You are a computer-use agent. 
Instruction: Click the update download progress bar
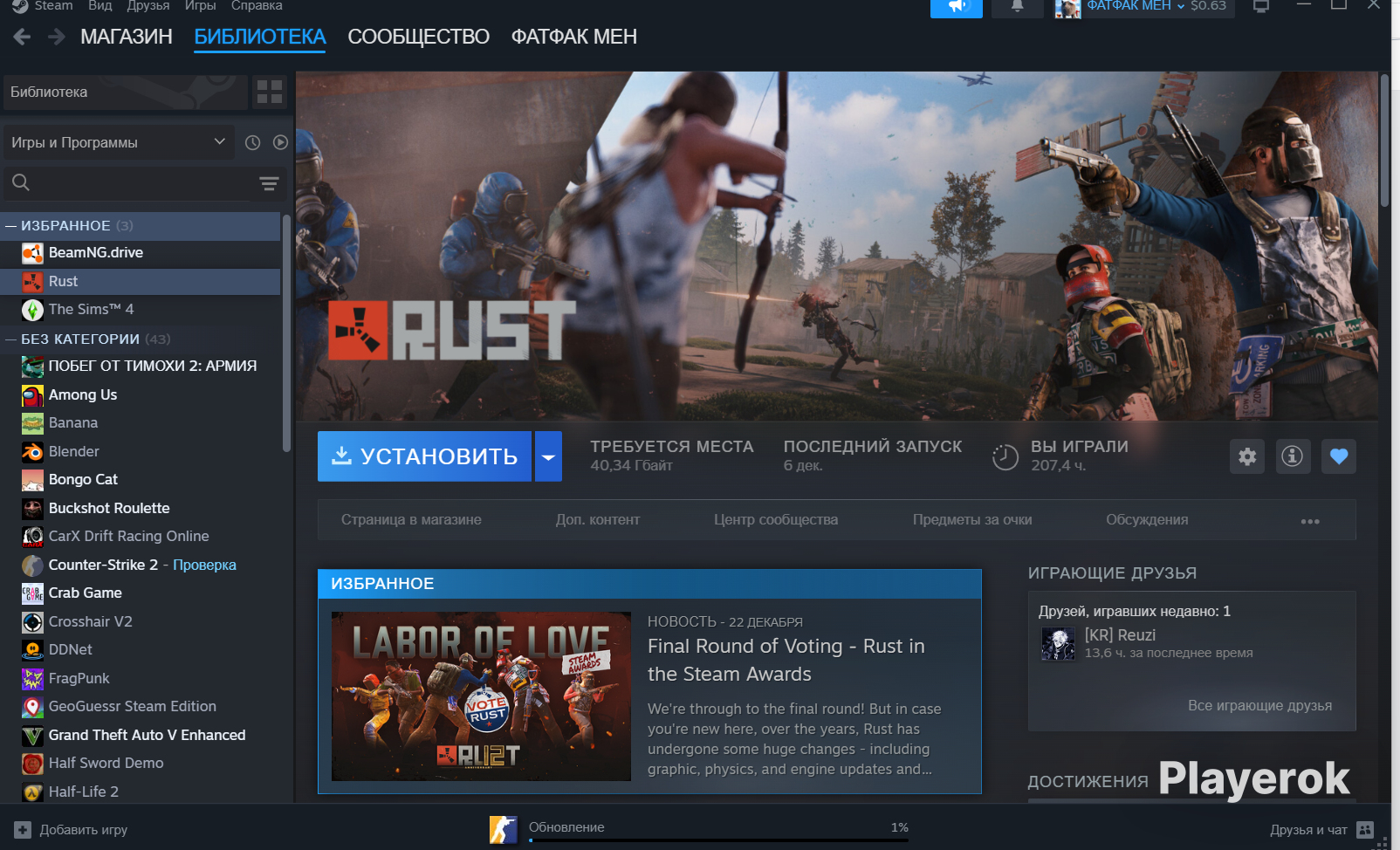(x=718, y=840)
